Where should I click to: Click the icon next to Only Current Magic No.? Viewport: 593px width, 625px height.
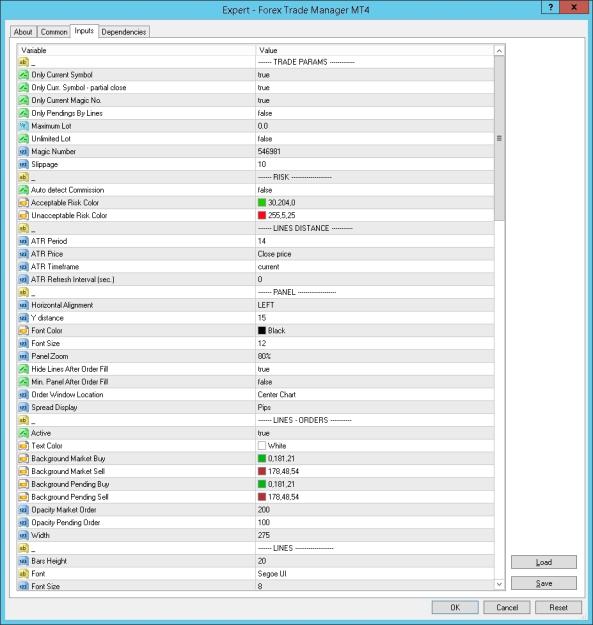click(x=24, y=100)
